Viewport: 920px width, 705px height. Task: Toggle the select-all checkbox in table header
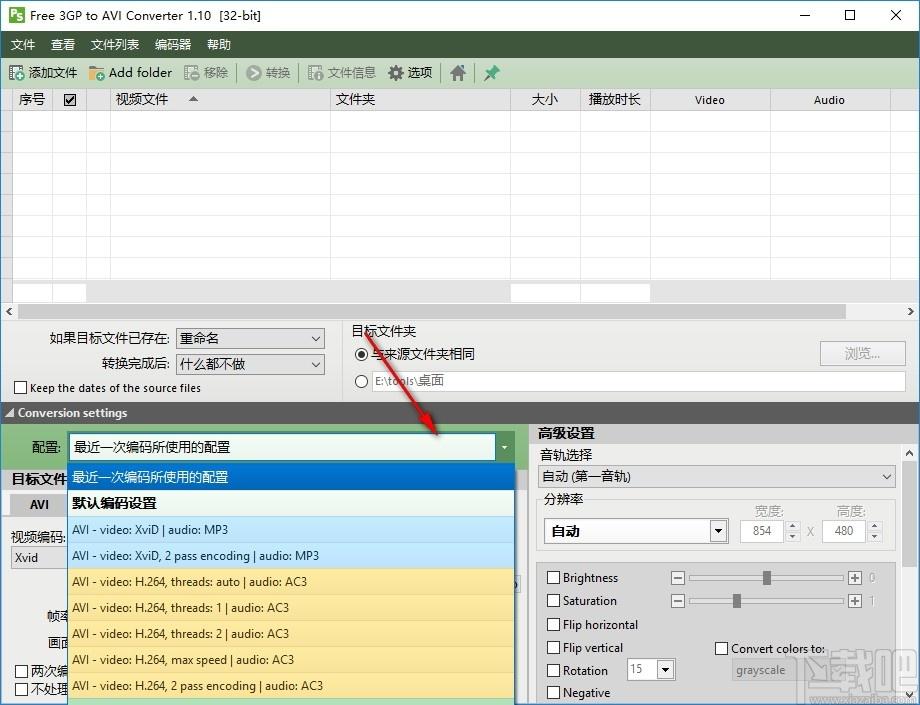pyautogui.click(x=70, y=100)
